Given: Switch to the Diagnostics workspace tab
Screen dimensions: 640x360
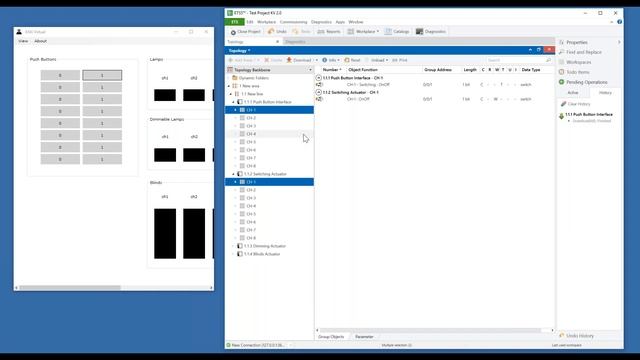Looking at the screenshot, I should [295, 42].
